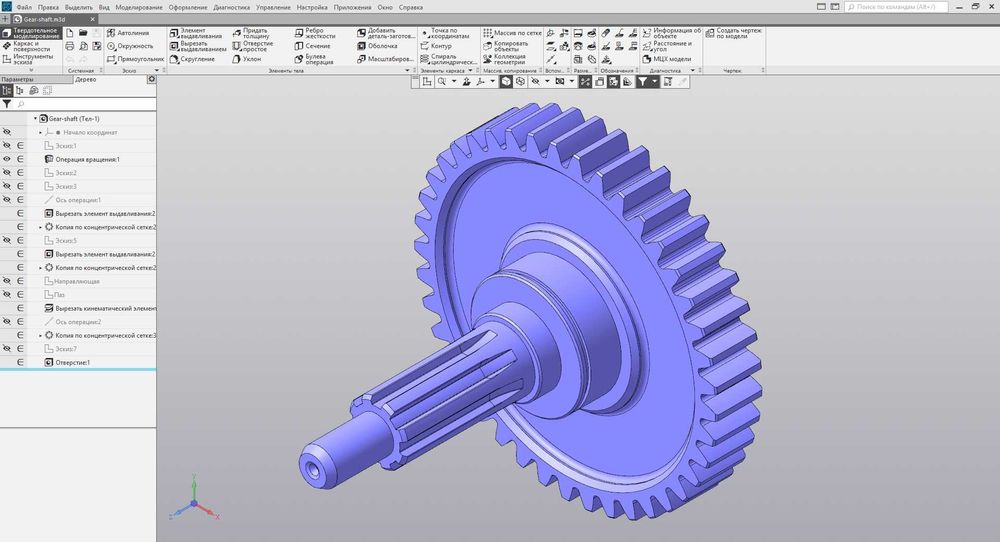The width and height of the screenshot is (1000, 542).
Task: Select Вырезать кинематический элемент tree item
Action: (101, 308)
